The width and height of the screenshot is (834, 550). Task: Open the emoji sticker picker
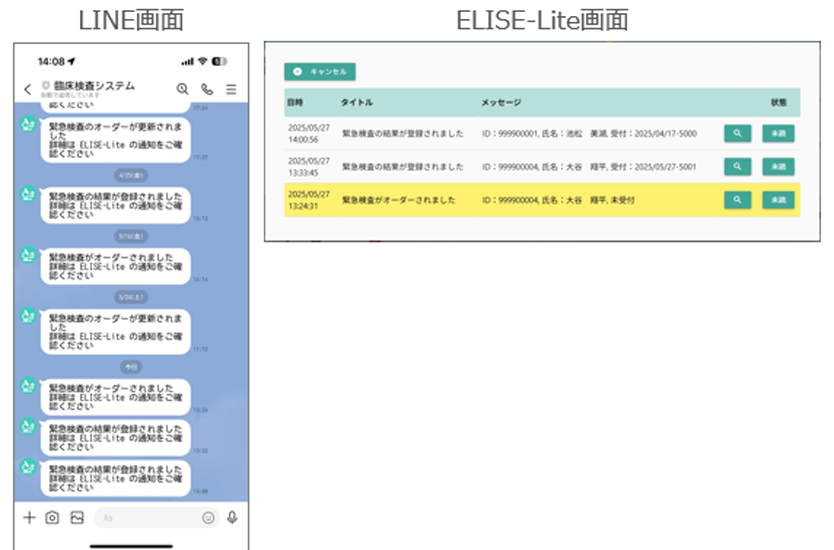point(208,517)
